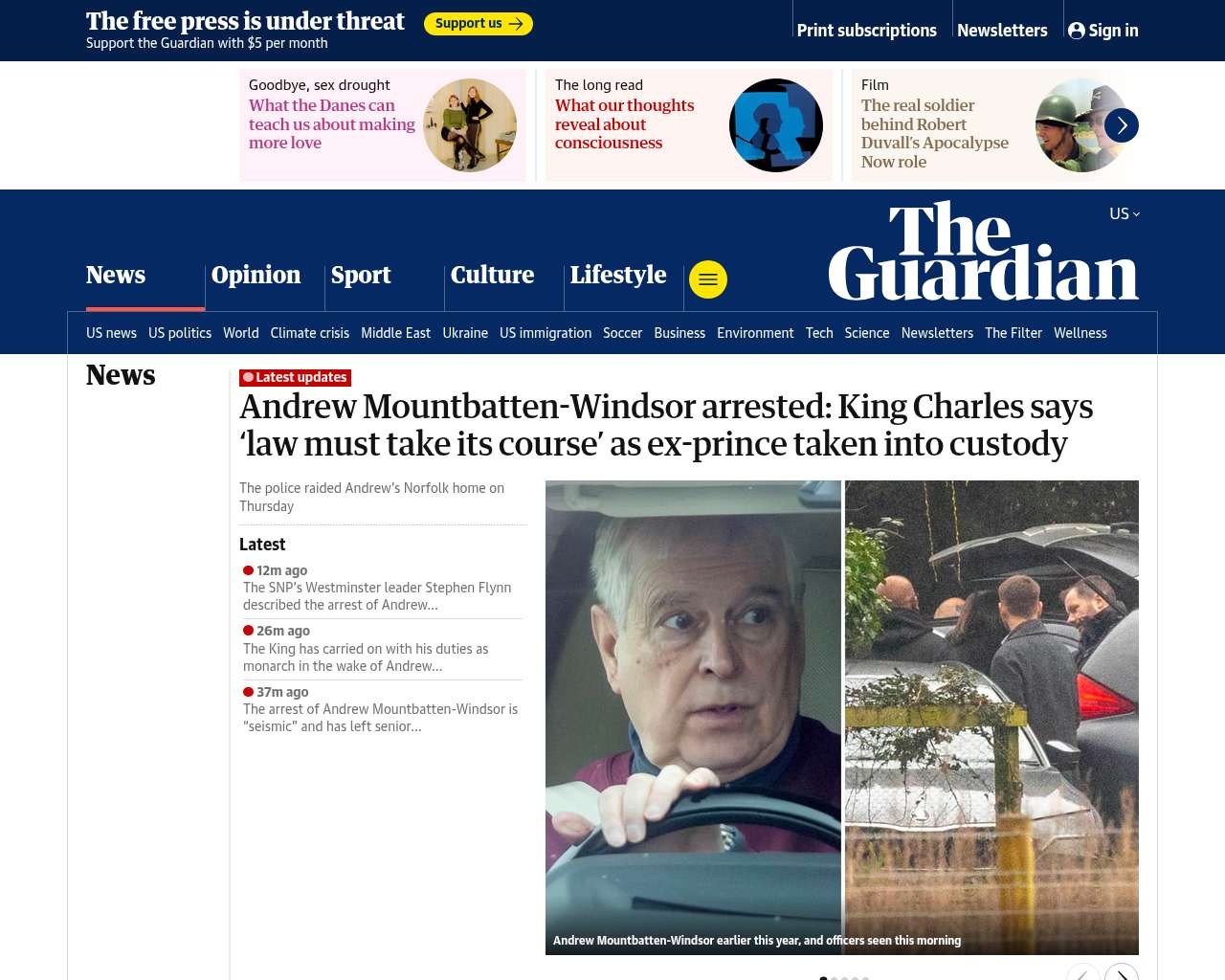Go to the Lifestyle section
1225x980 pixels.
[618, 275]
